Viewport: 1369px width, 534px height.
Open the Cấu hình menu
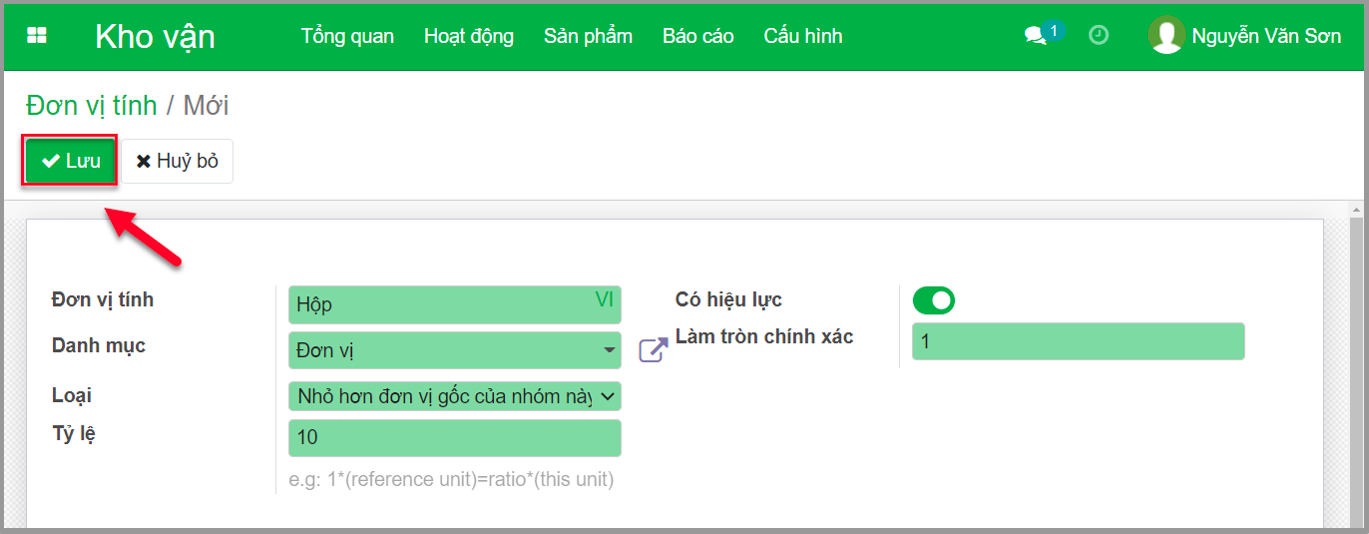click(x=803, y=36)
